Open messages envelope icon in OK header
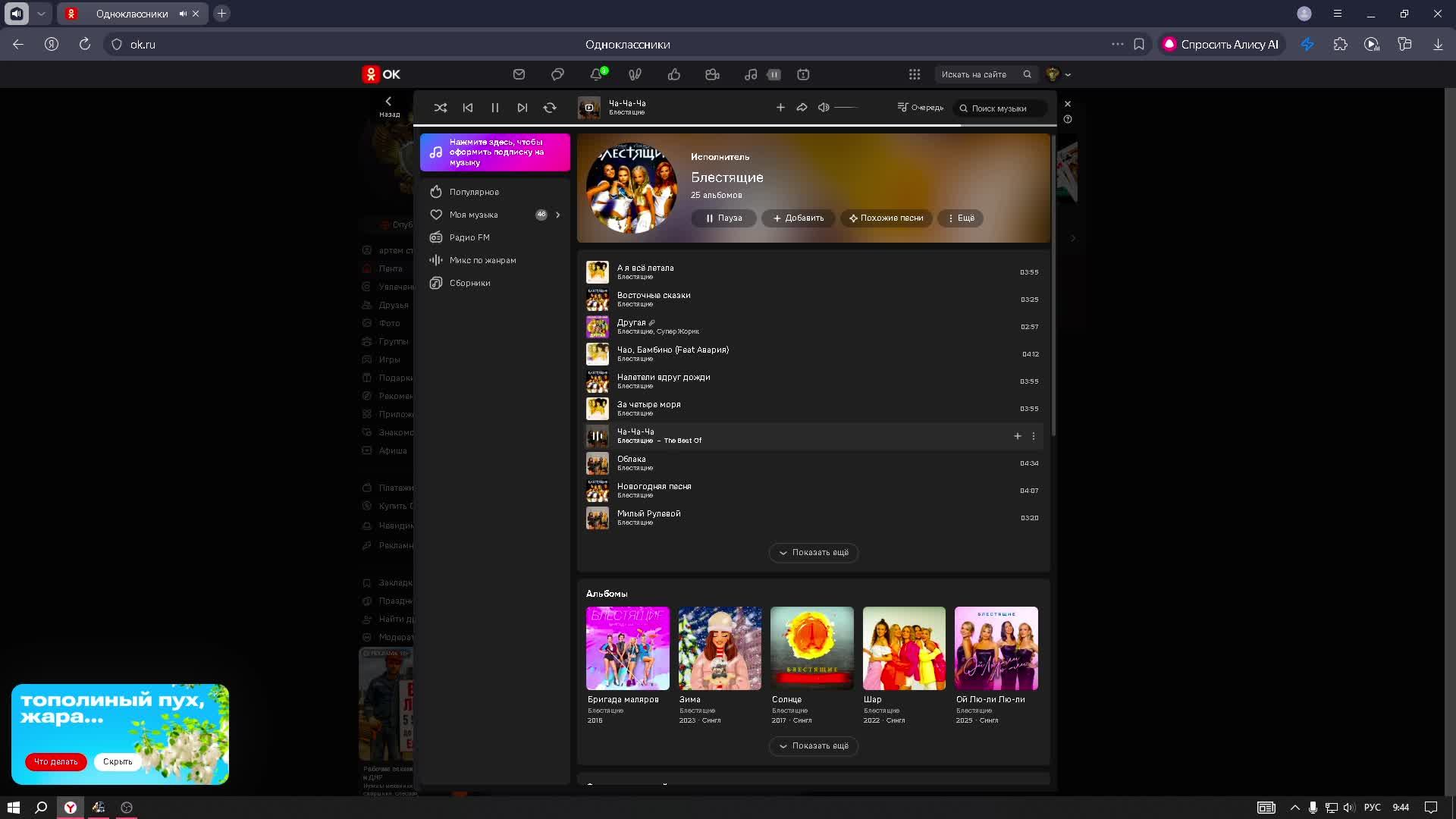 tap(519, 74)
